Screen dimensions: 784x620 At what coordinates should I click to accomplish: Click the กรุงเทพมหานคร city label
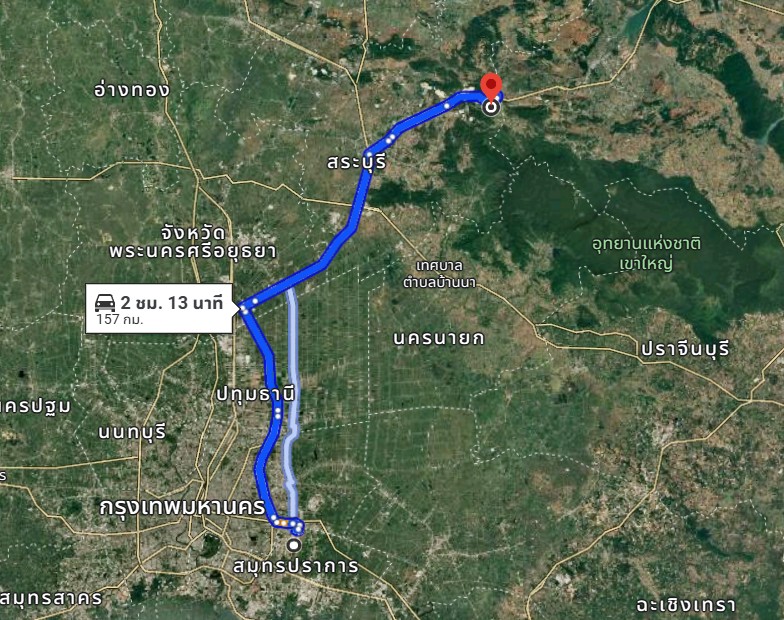[x=182, y=507]
